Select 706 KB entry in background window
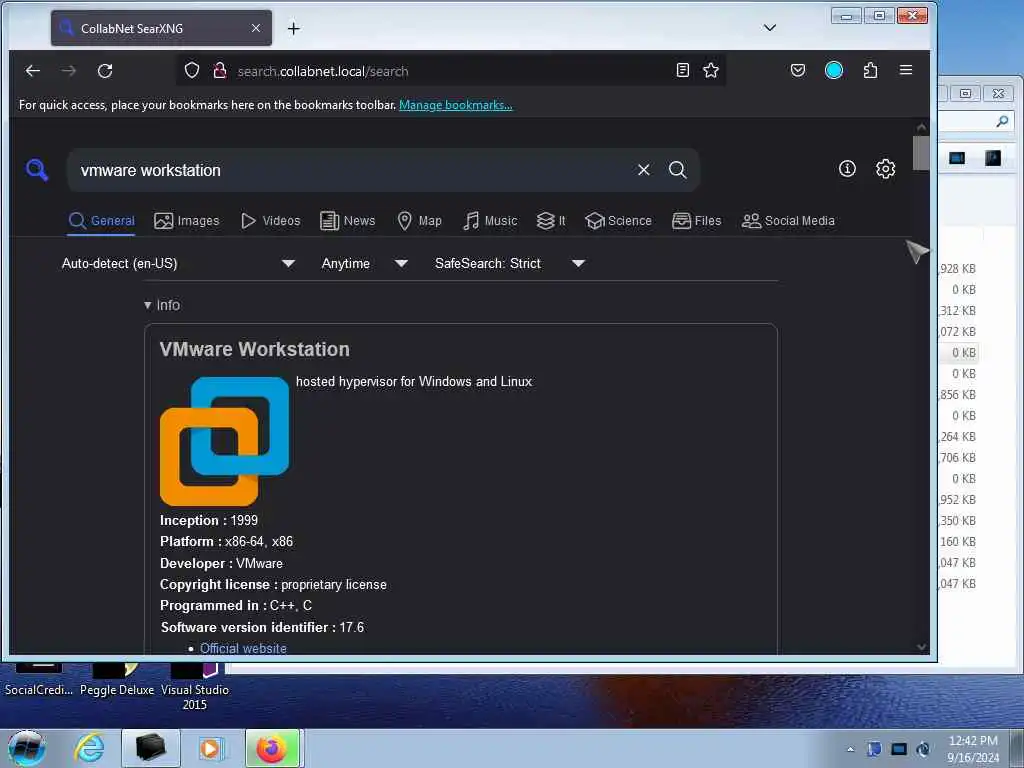This screenshot has height=768, width=1024. [x=959, y=457]
